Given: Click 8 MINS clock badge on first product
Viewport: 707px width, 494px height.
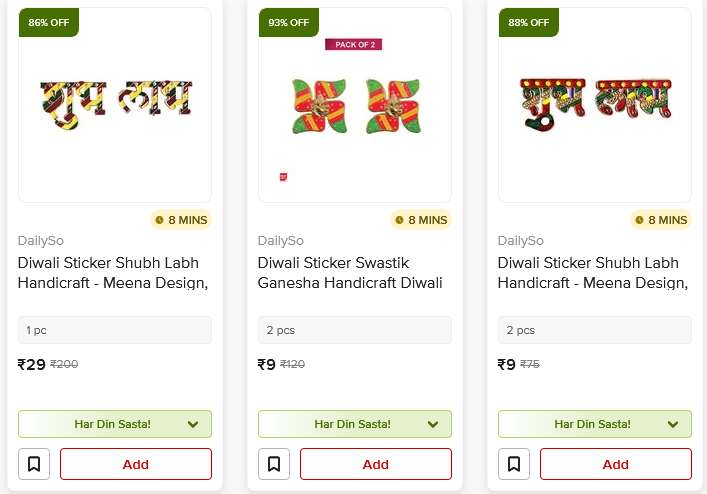Looking at the screenshot, I should click(180, 220).
